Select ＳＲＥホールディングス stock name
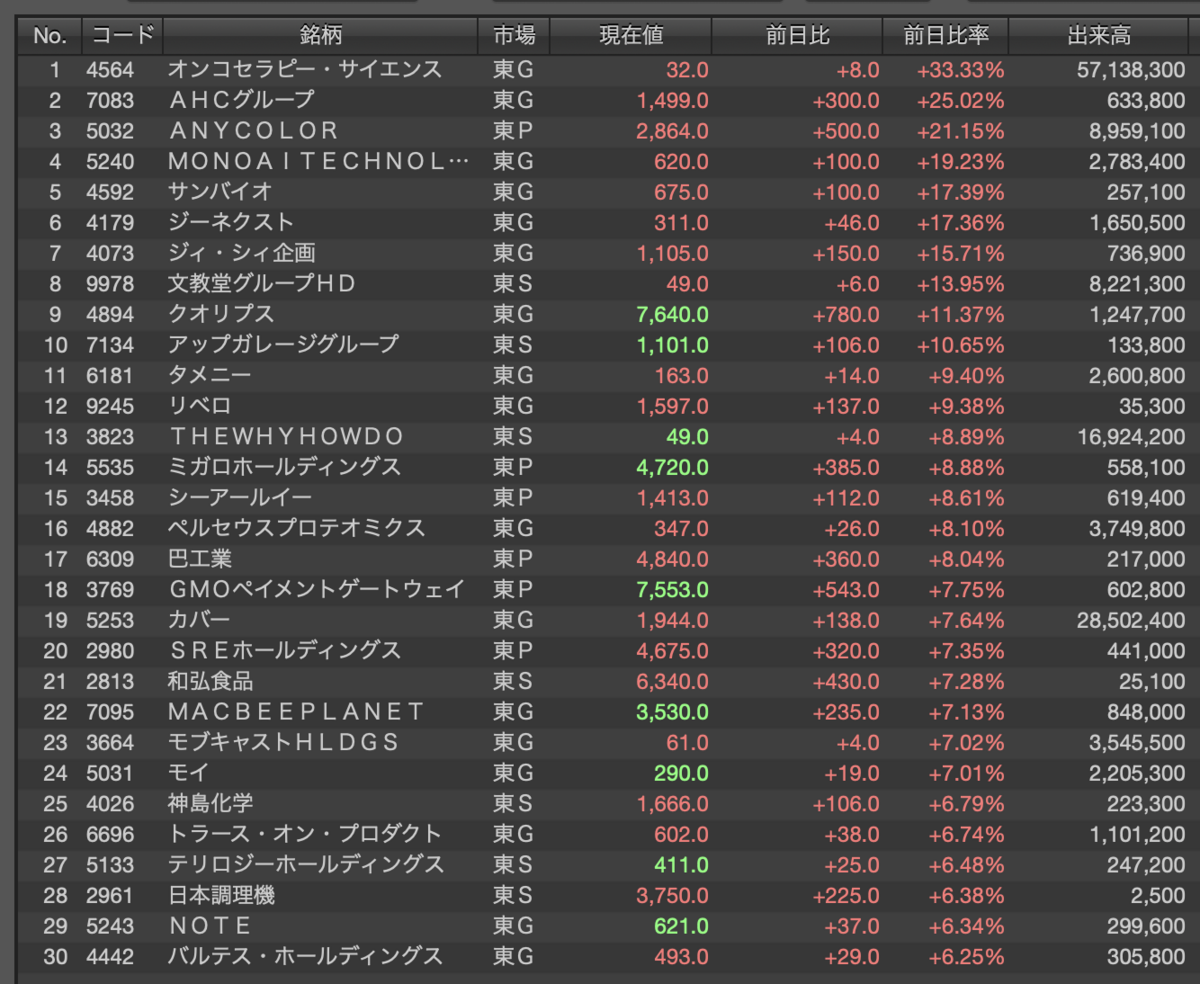The width and height of the screenshot is (1200, 984). coord(285,651)
